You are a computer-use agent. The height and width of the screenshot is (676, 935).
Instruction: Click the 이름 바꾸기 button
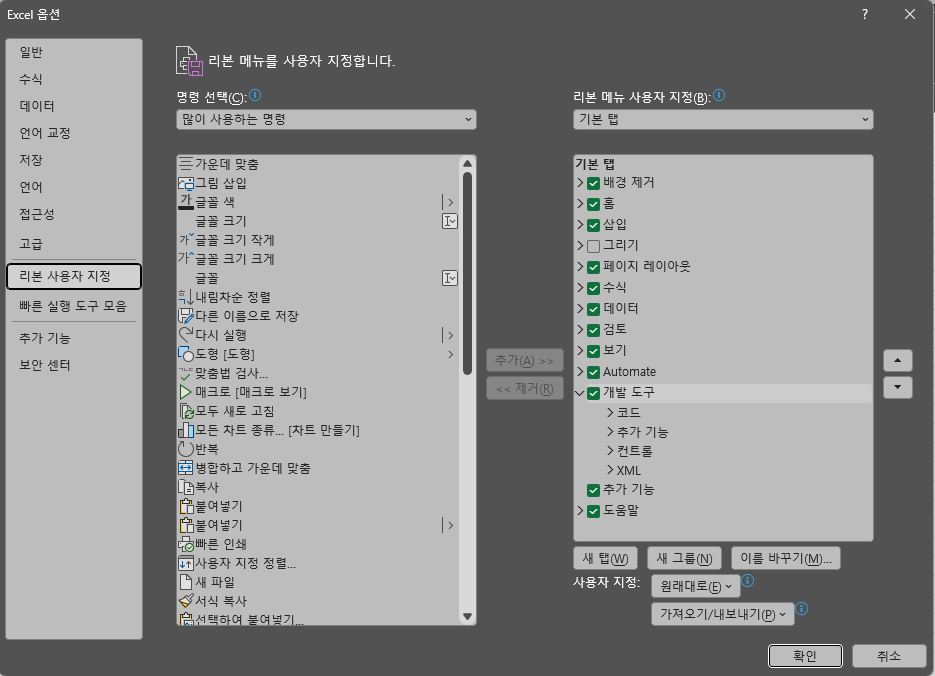[785, 559]
